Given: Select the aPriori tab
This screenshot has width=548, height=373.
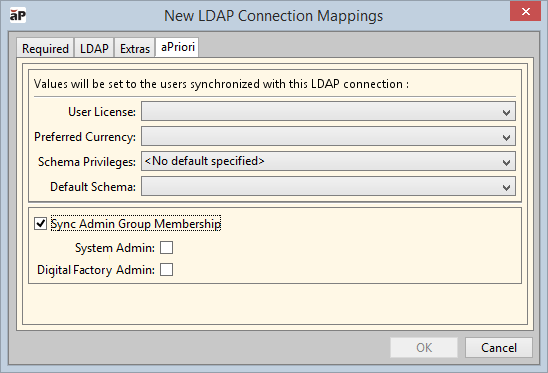Looking at the screenshot, I should pyautogui.click(x=177, y=47).
